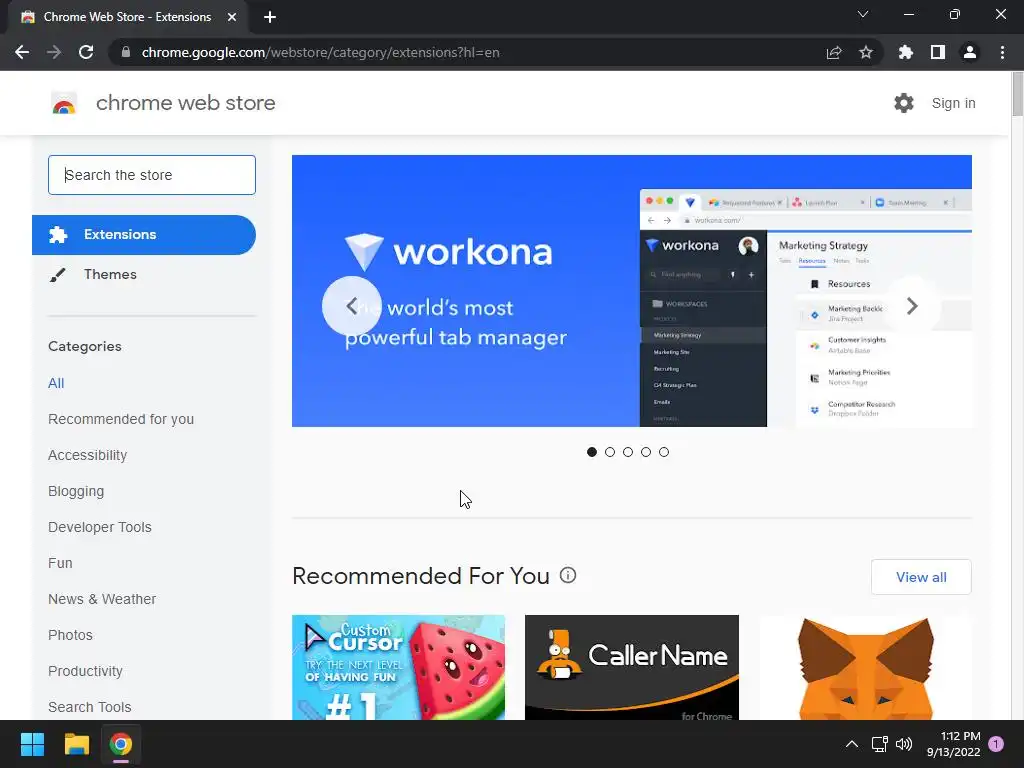Focus the Search the store field
Viewport: 1024px width, 768px height.
152,175
